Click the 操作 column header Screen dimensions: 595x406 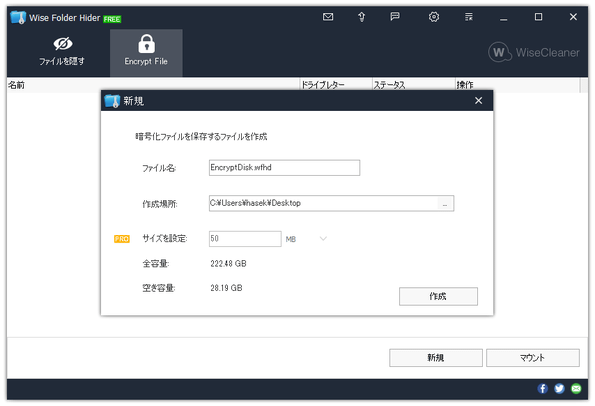pyautogui.click(x=517, y=85)
